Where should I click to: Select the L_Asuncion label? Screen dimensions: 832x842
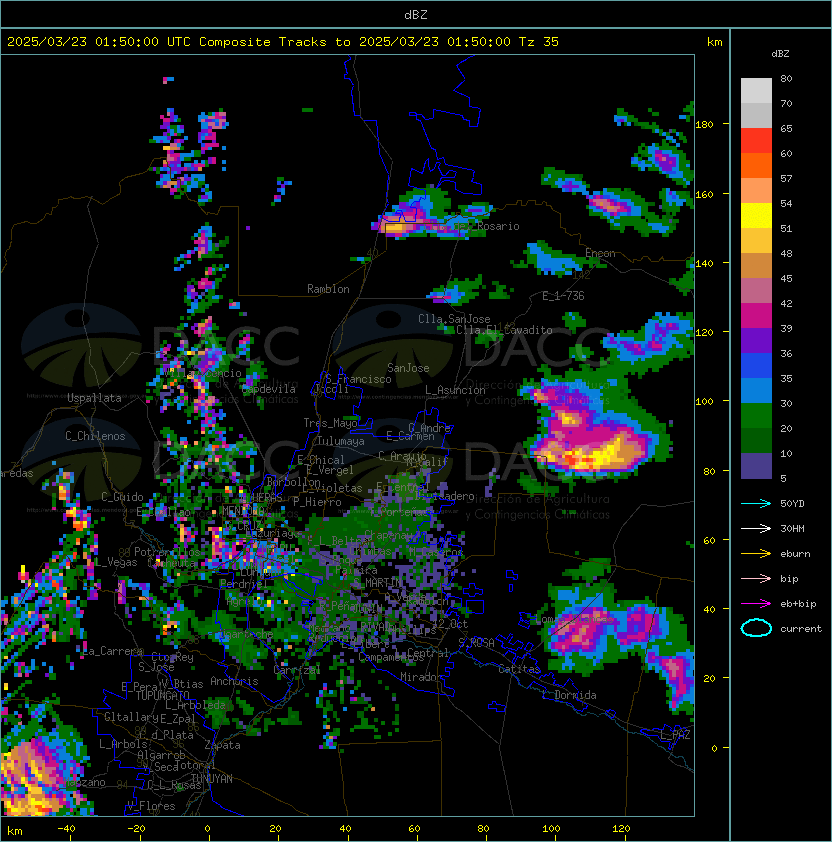[x=455, y=390]
